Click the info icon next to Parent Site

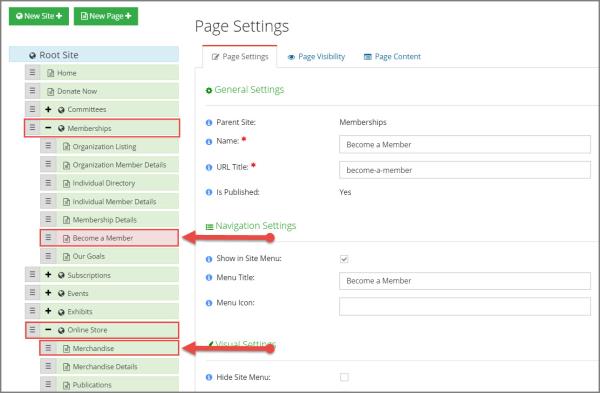[209, 123]
